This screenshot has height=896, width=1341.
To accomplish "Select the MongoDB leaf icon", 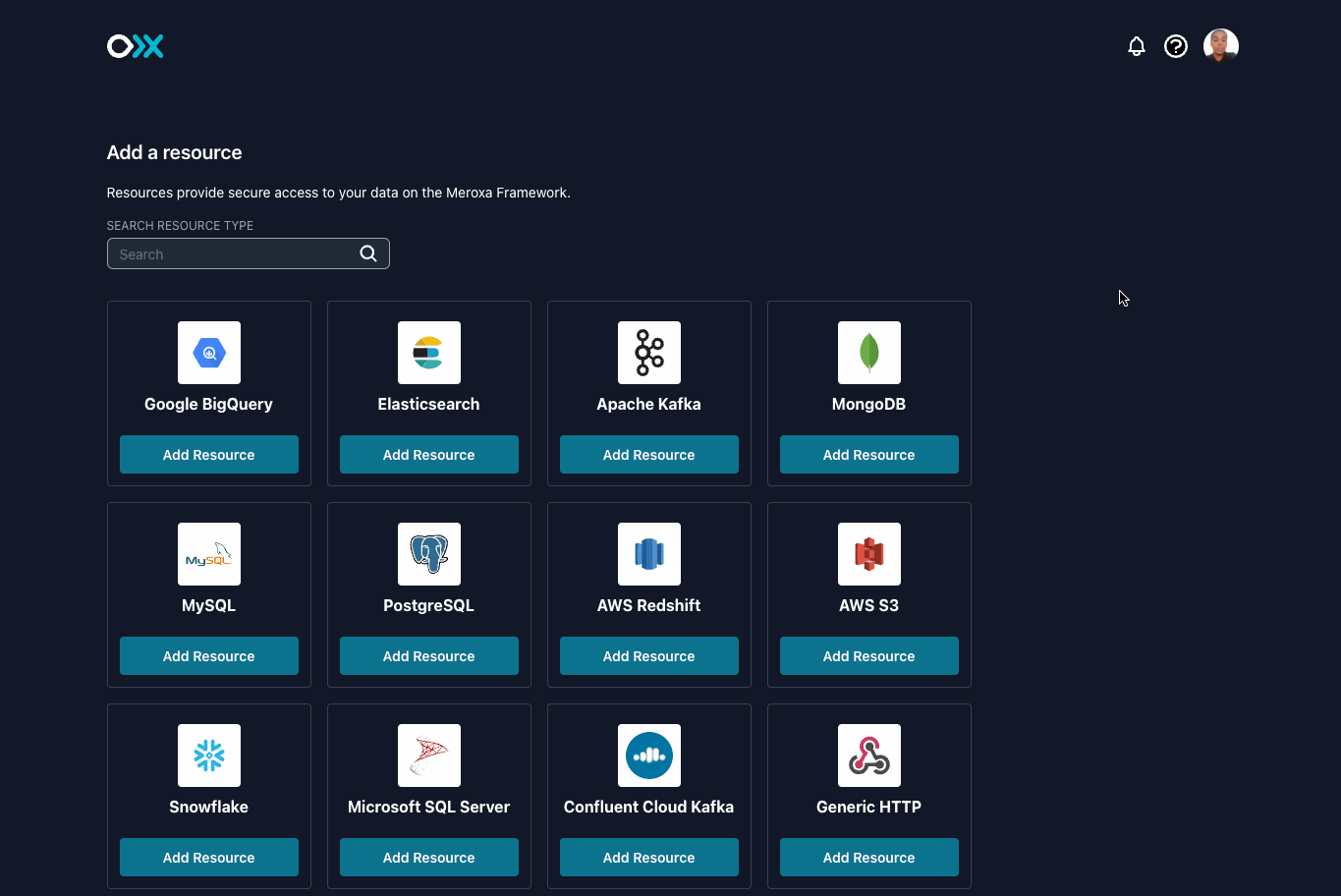I will [x=868, y=352].
